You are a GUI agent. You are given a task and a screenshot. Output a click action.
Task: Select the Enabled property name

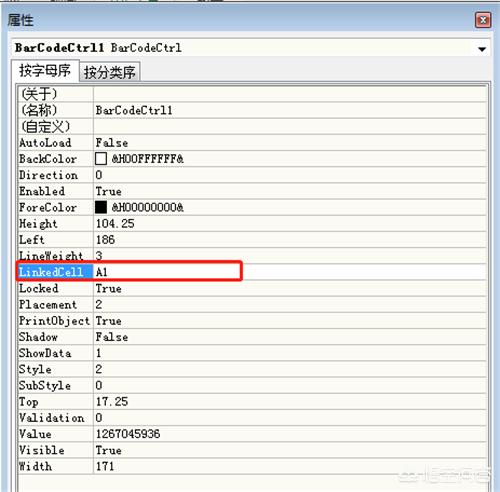(42, 191)
